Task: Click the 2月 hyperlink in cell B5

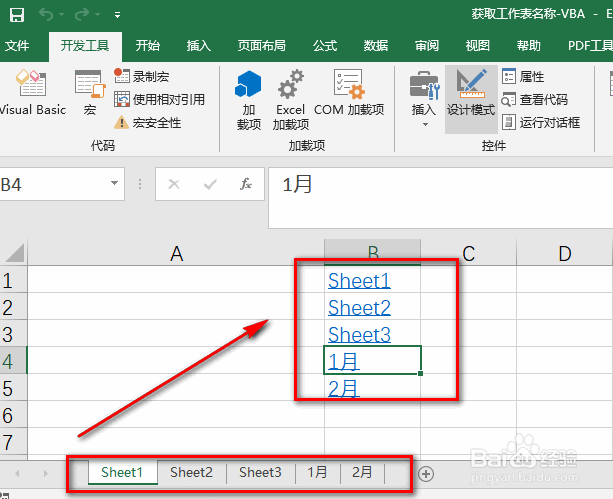Action: pyautogui.click(x=344, y=389)
